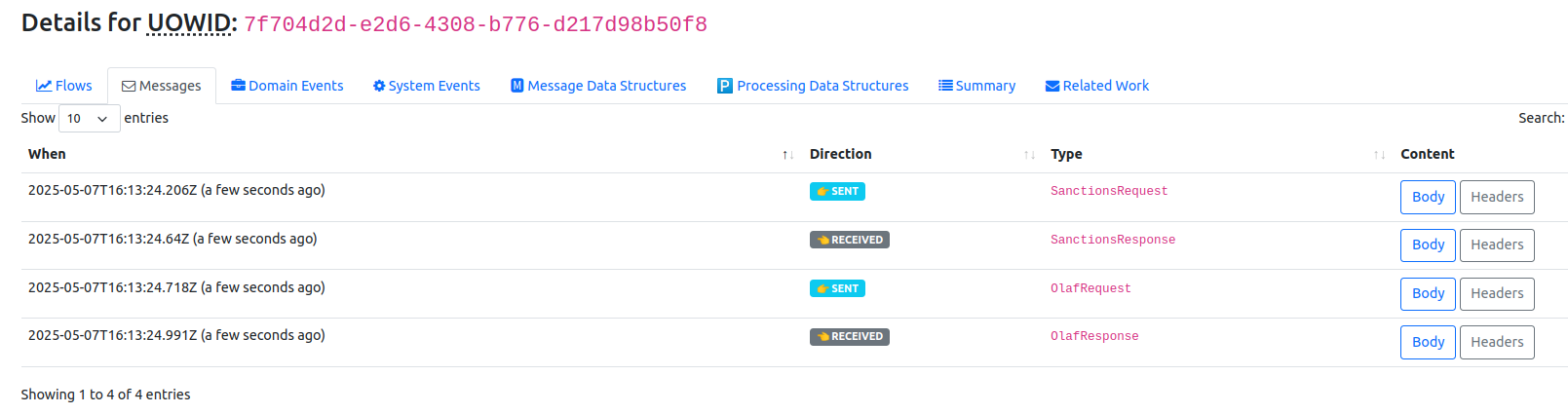Switch to the Summary tab

[x=976, y=86]
